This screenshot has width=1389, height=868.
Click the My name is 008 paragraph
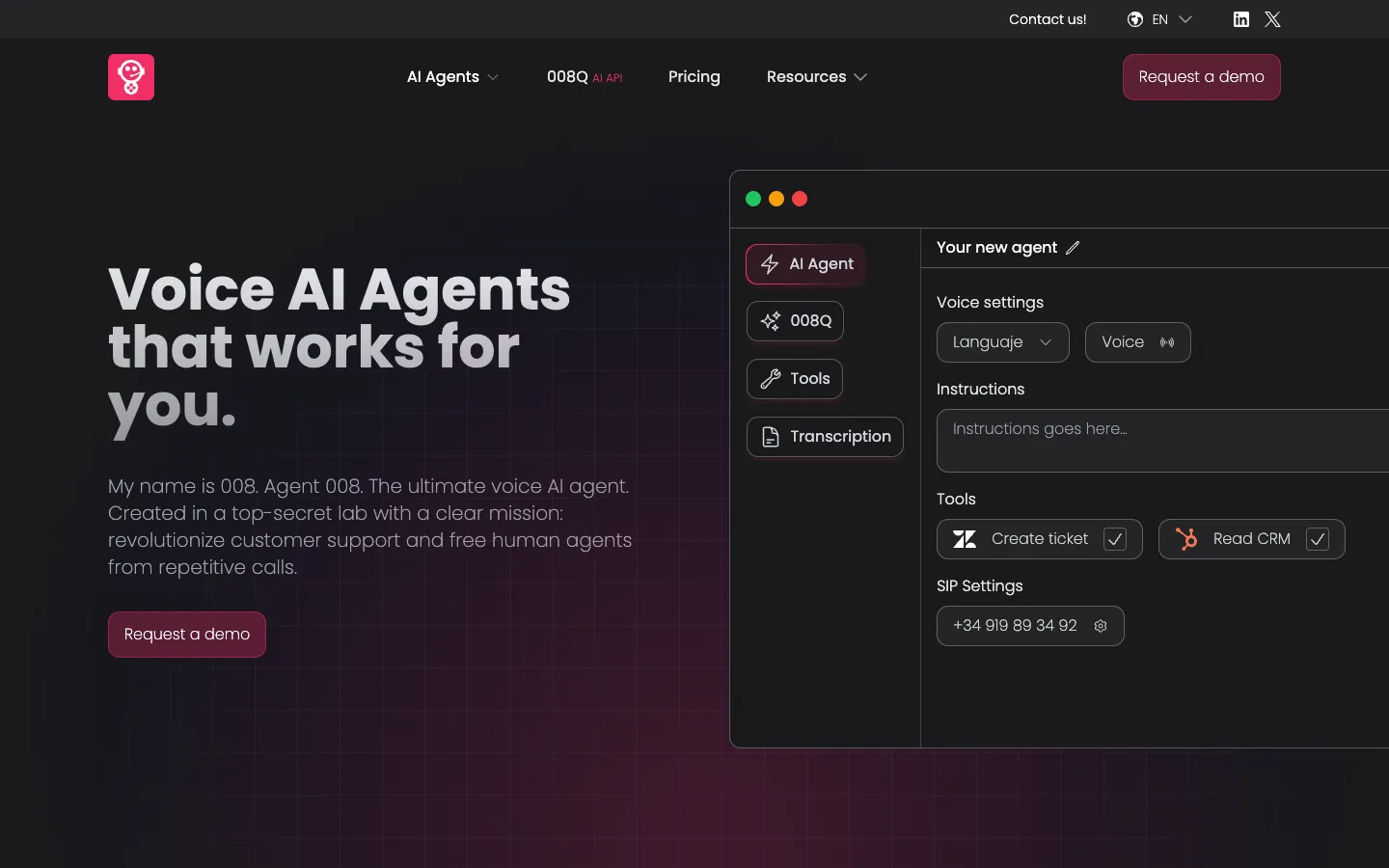pyautogui.click(x=370, y=527)
